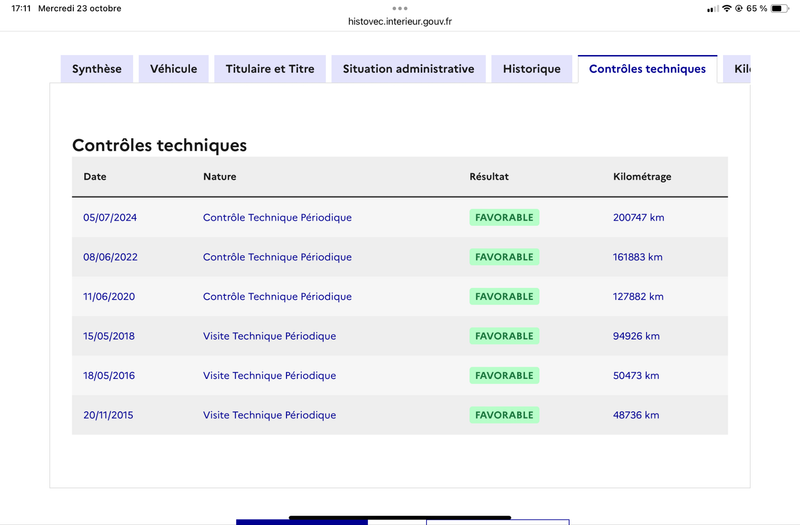Select the date 15/05/2018
The height and width of the screenshot is (525, 800).
[109, 336]
